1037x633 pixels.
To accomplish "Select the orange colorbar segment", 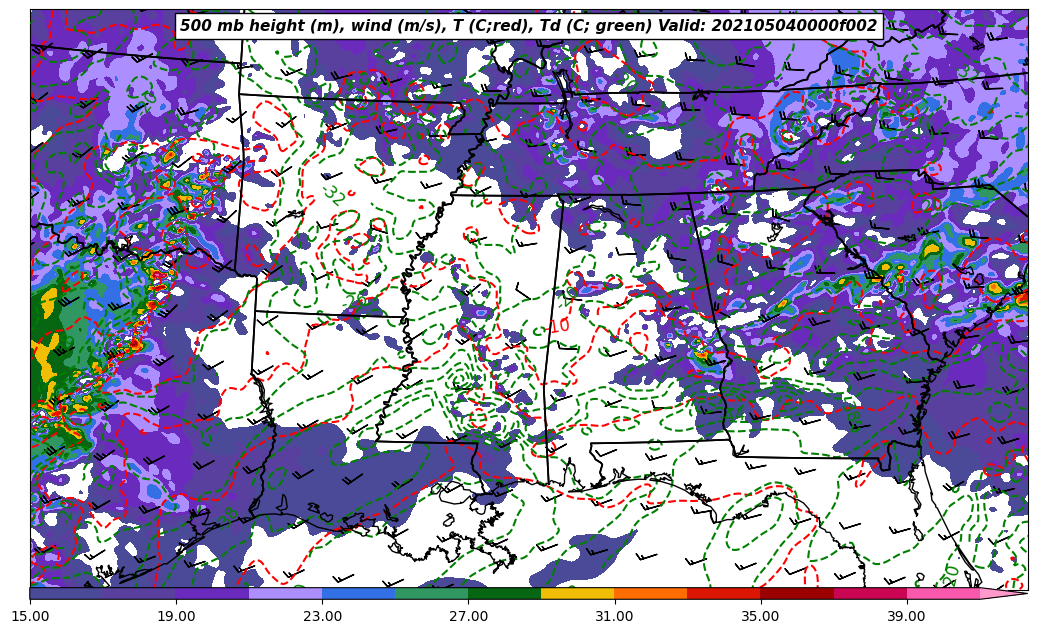I will tap(650, 593).
